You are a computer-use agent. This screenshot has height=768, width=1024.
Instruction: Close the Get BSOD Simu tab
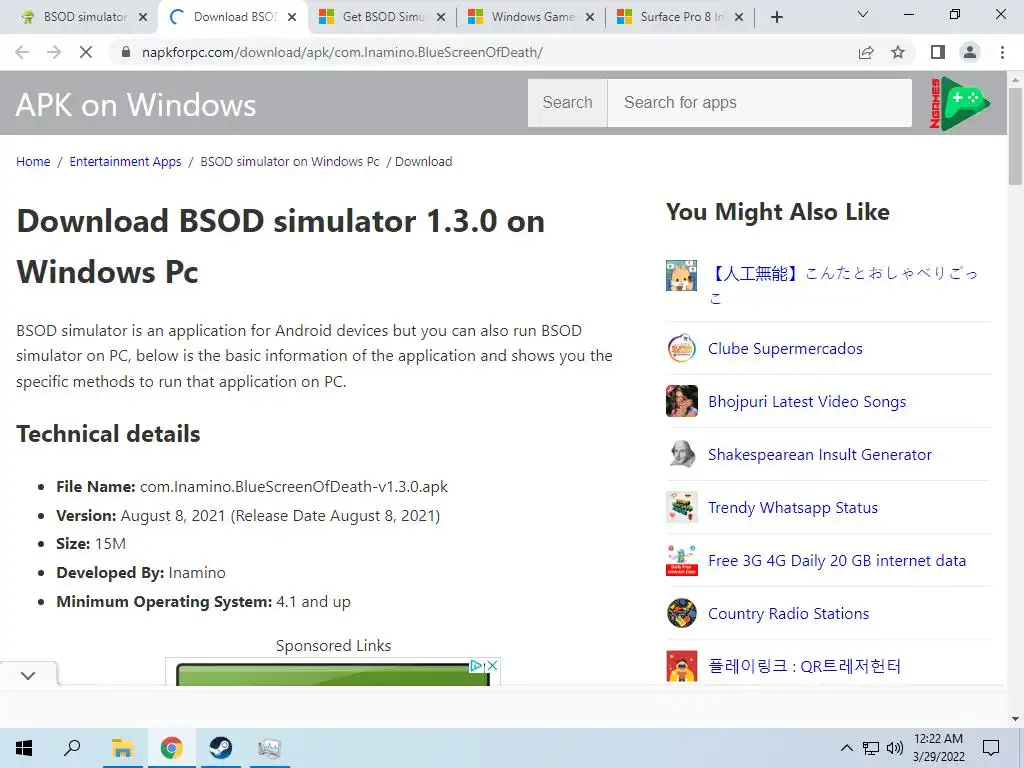[441, 17]
